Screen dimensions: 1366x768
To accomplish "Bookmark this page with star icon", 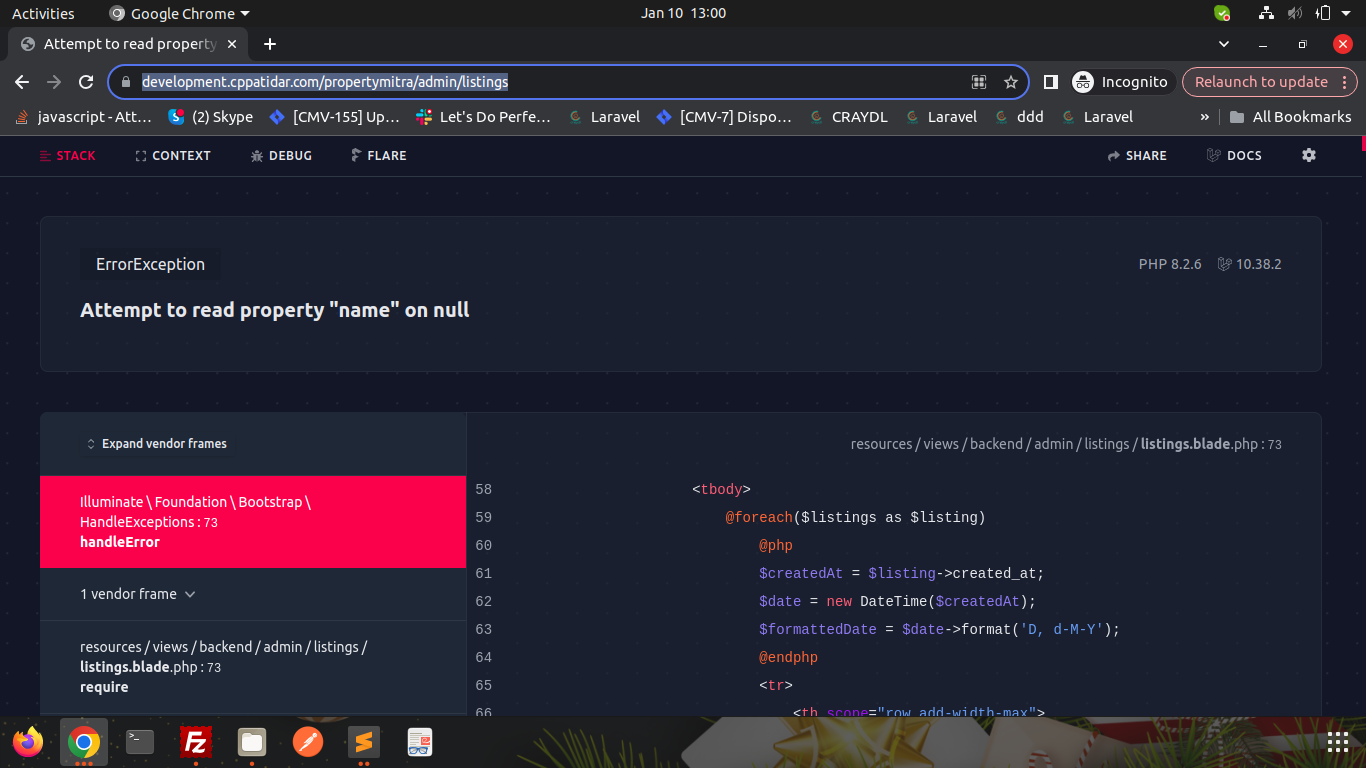I will tap(1010, 82).
